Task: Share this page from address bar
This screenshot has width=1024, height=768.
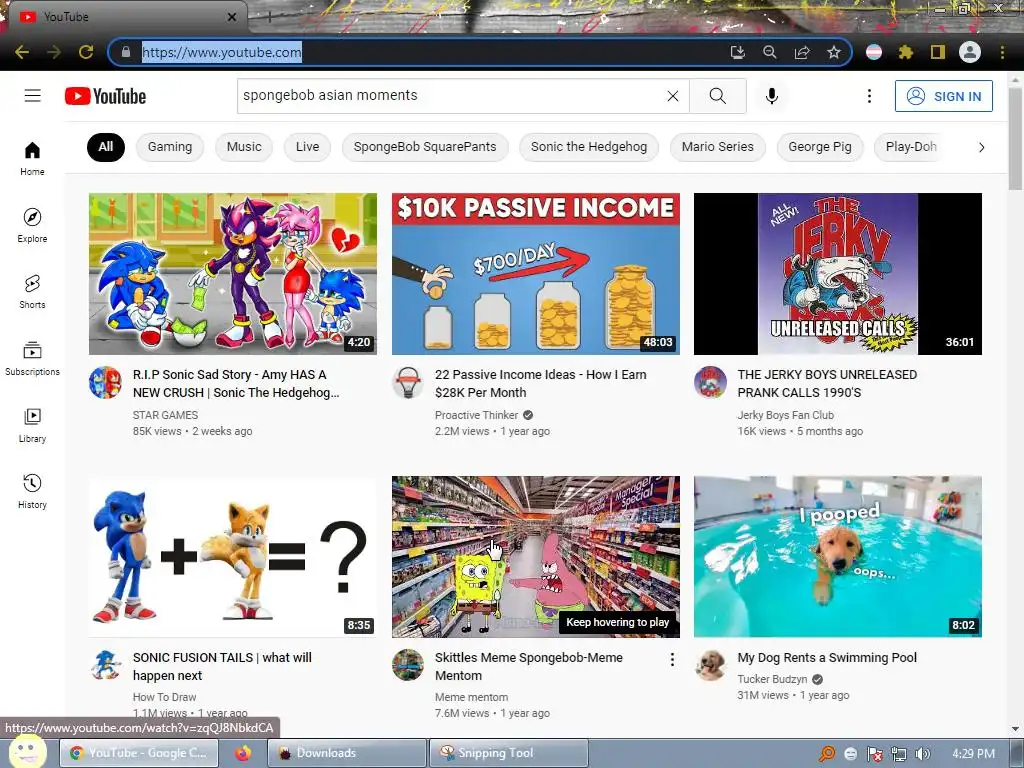Action: click(801, 52)
